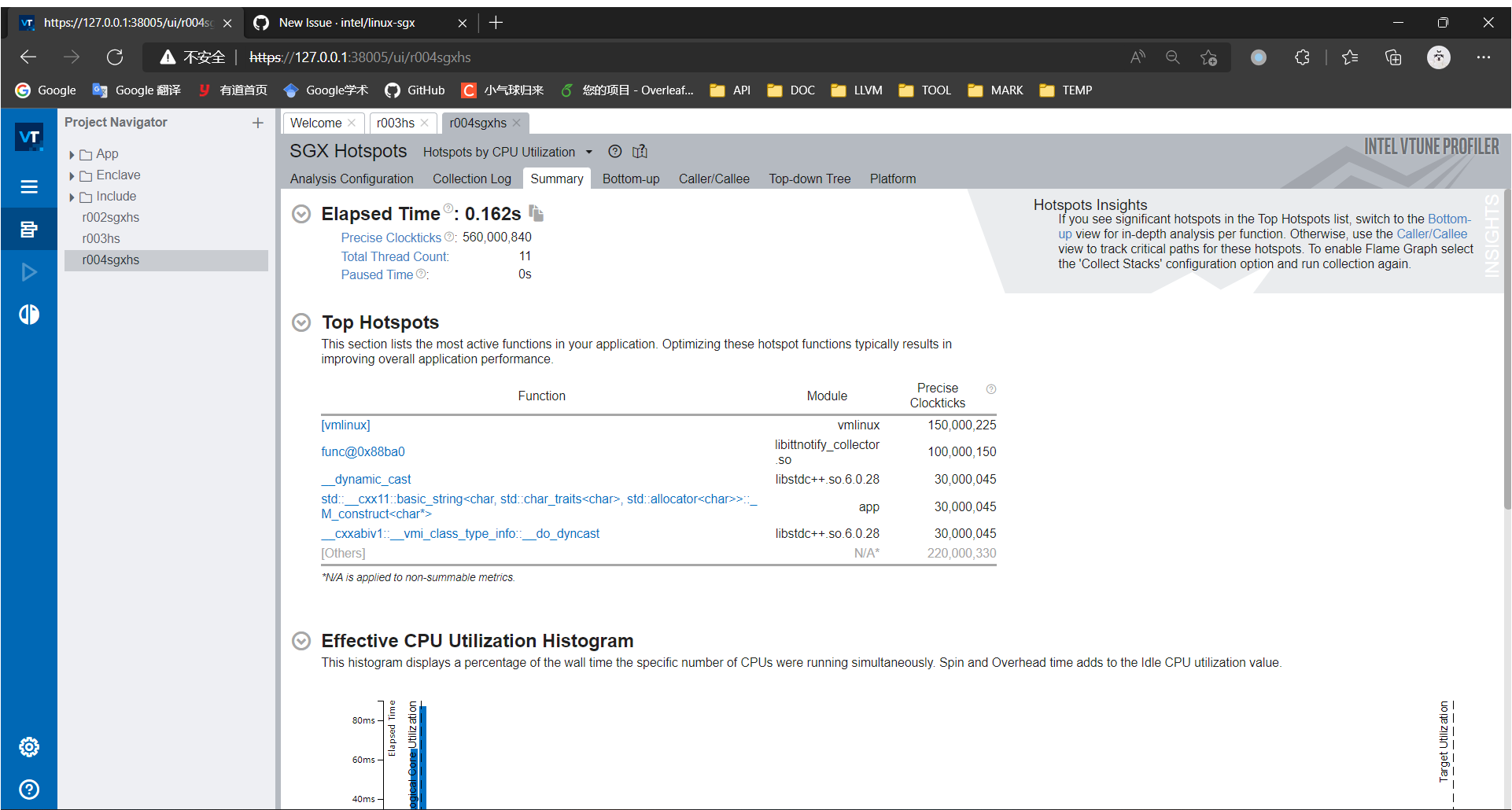Image resolution: width=1512 pixels, height=810 pixels.
Task: Open VTune Options via gear icon
Action: point(29,746)
